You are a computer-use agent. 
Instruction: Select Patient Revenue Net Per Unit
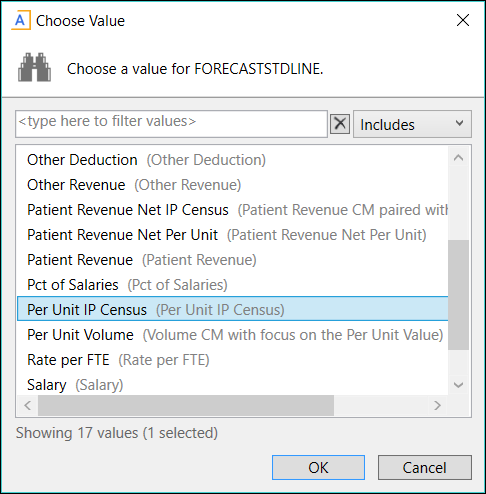click(x=232, y=235)
